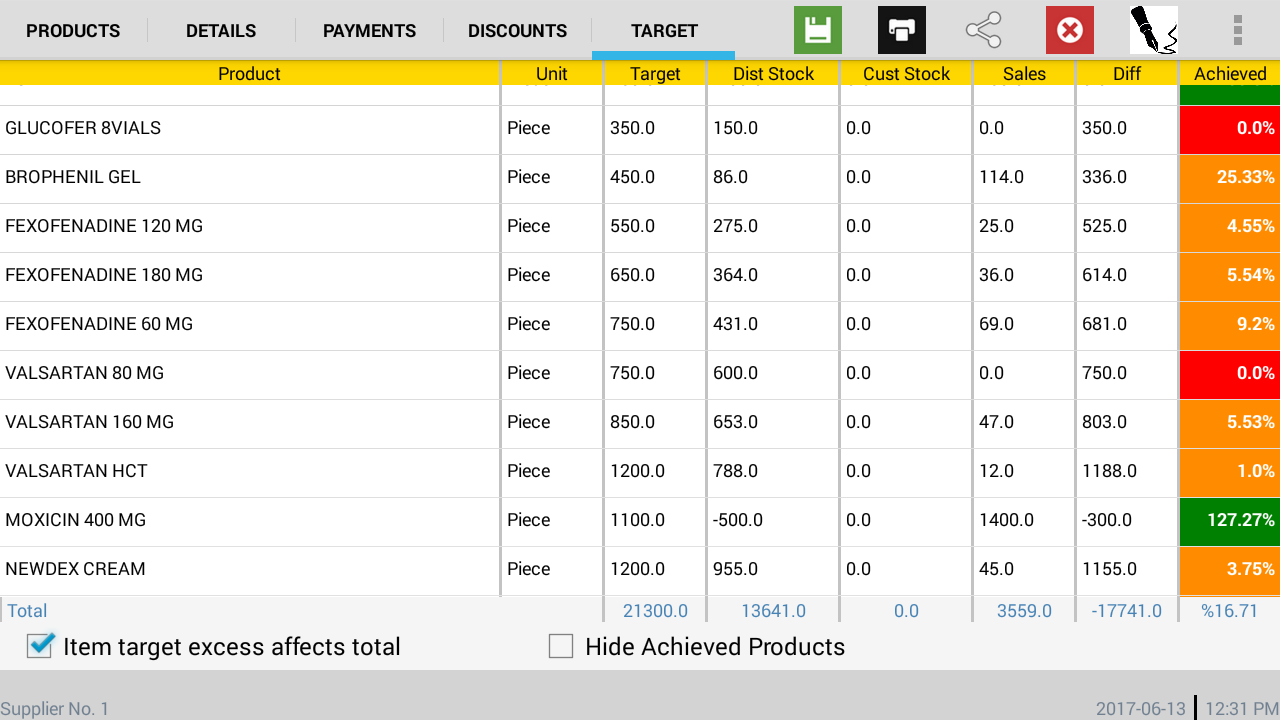Click the Product column header

pyautogui.click(x=249, y=74)
